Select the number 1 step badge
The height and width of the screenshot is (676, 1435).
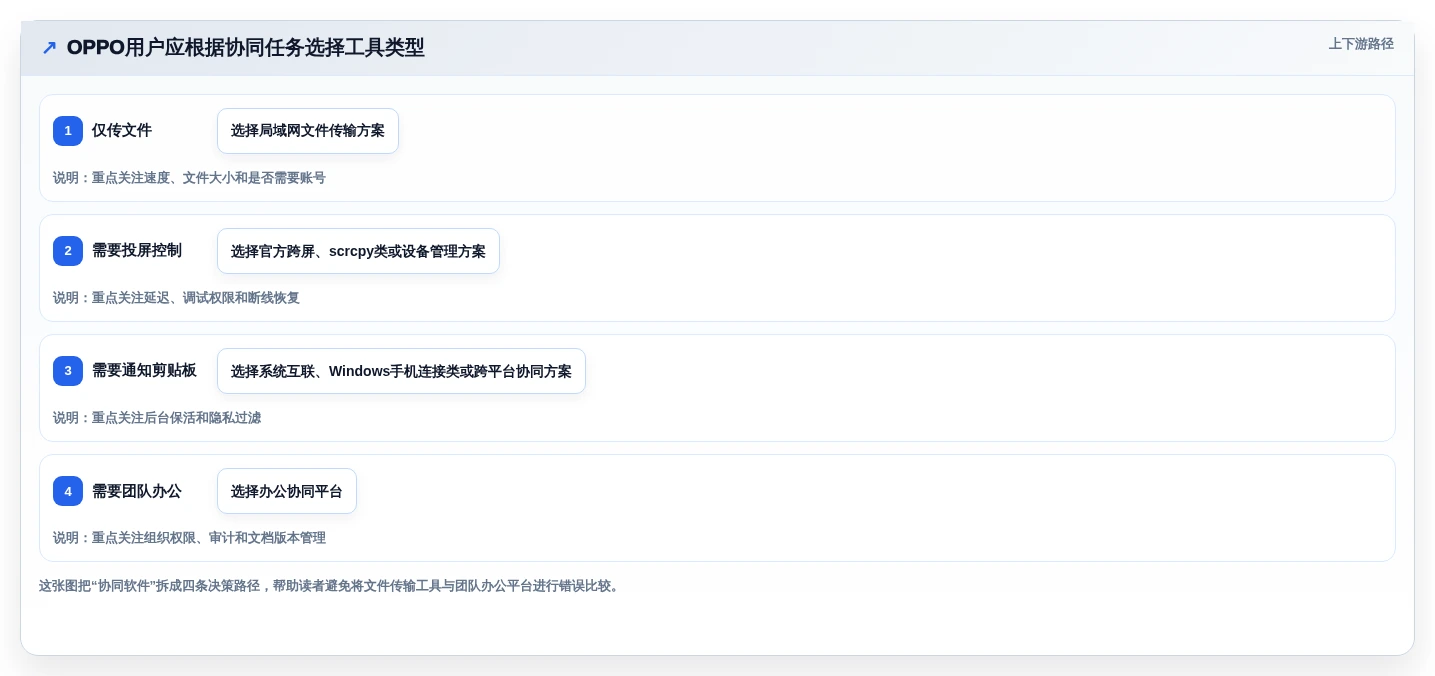click(x=68, y=131)
